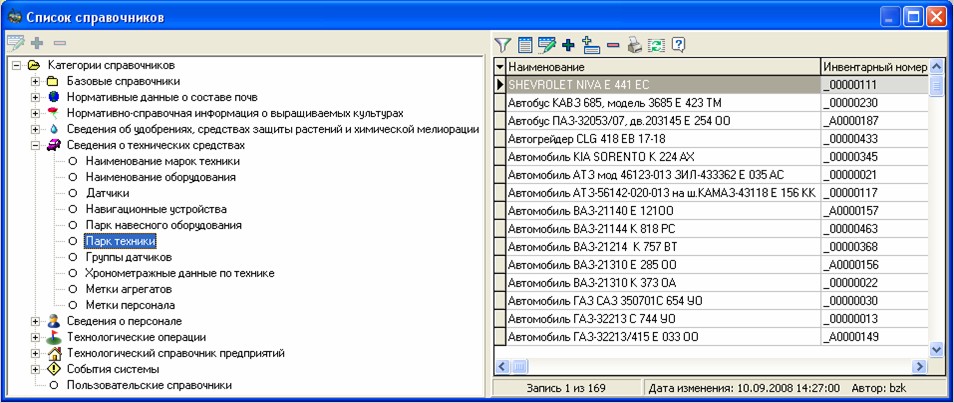The image size is (954, 403).
Task: Click the warning diamond icon of События системы
Action: coord(54,369)
